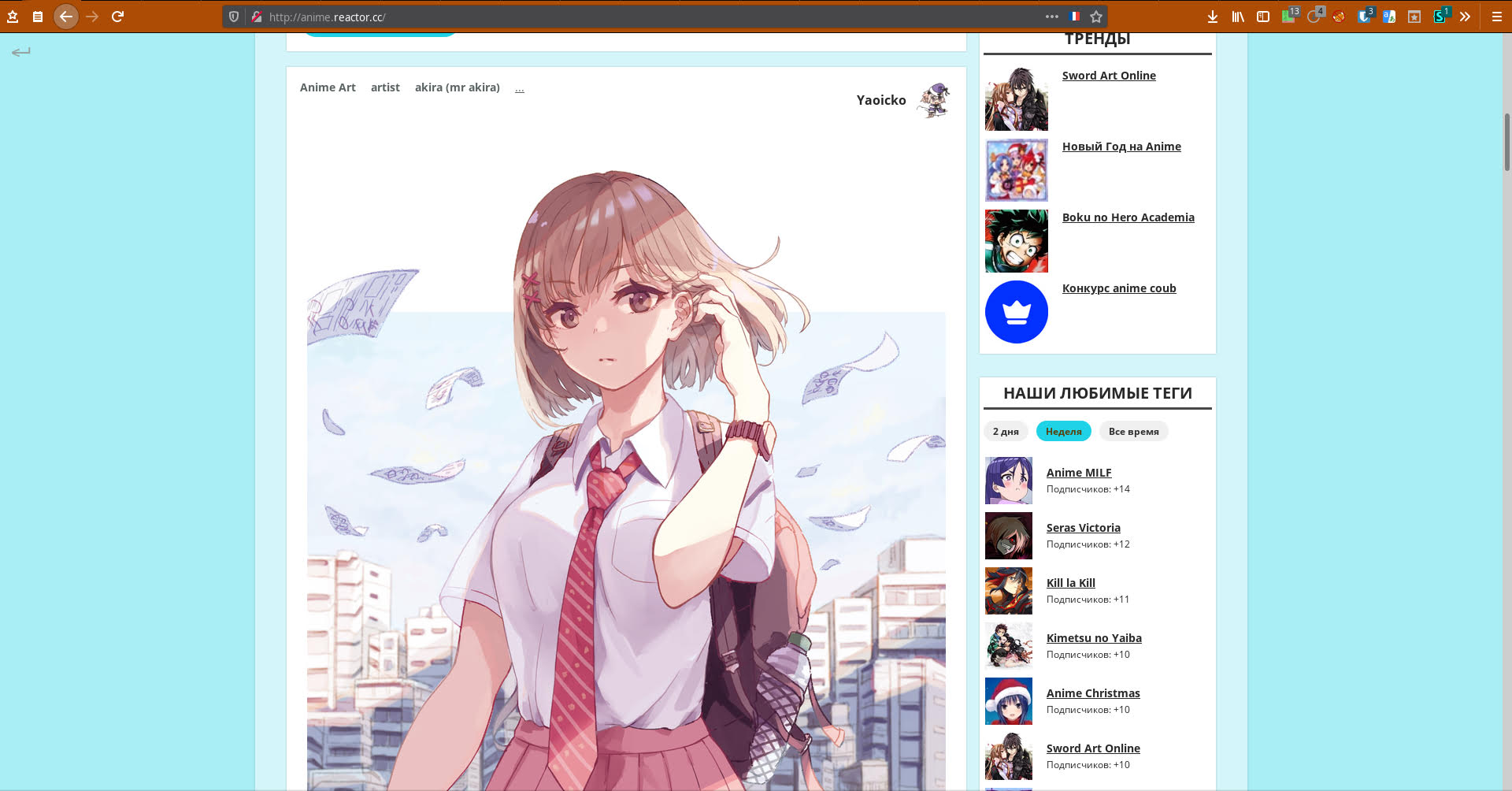The height and width of the screenshot is (791, 1512).
Task: View insecure connection site information
Action: [x=256, y=17]
